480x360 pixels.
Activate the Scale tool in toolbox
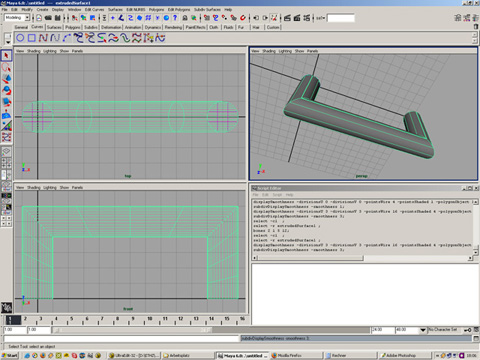click(6, 102)
